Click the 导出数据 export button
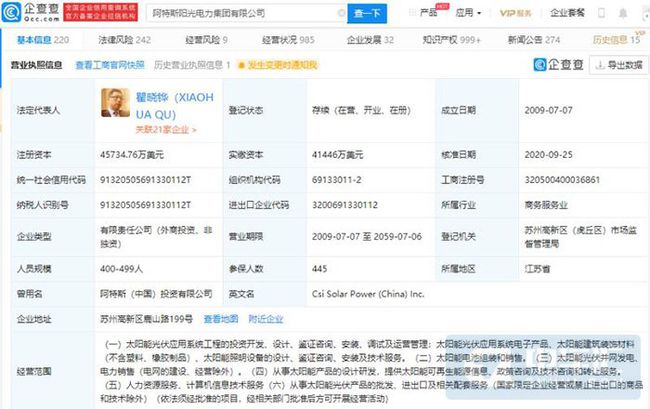This screenshot has width=650, height=409. pyautogui.click(x=619, y=65)
